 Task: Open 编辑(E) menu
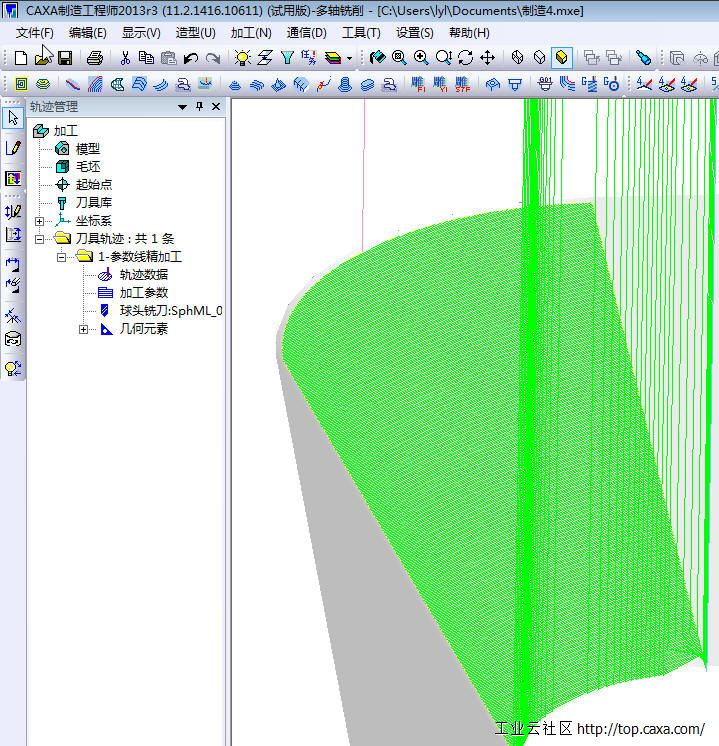[x=88, y=33]
